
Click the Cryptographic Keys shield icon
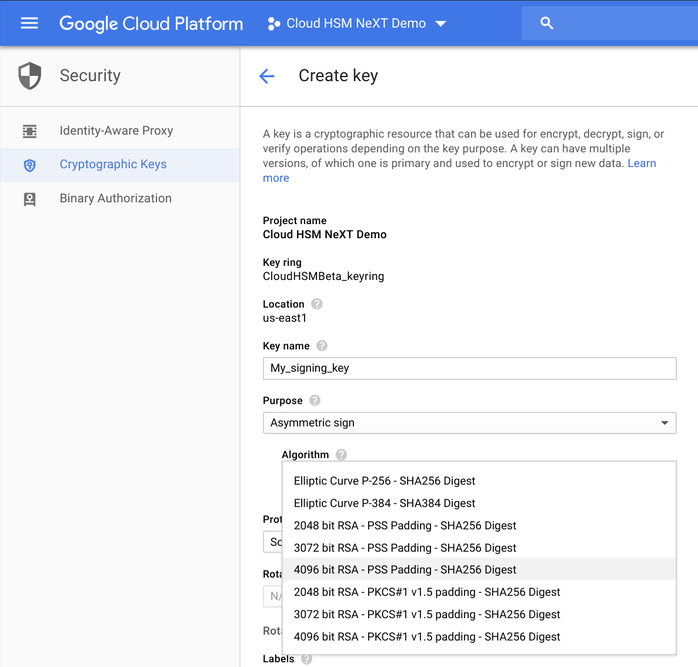30,165
